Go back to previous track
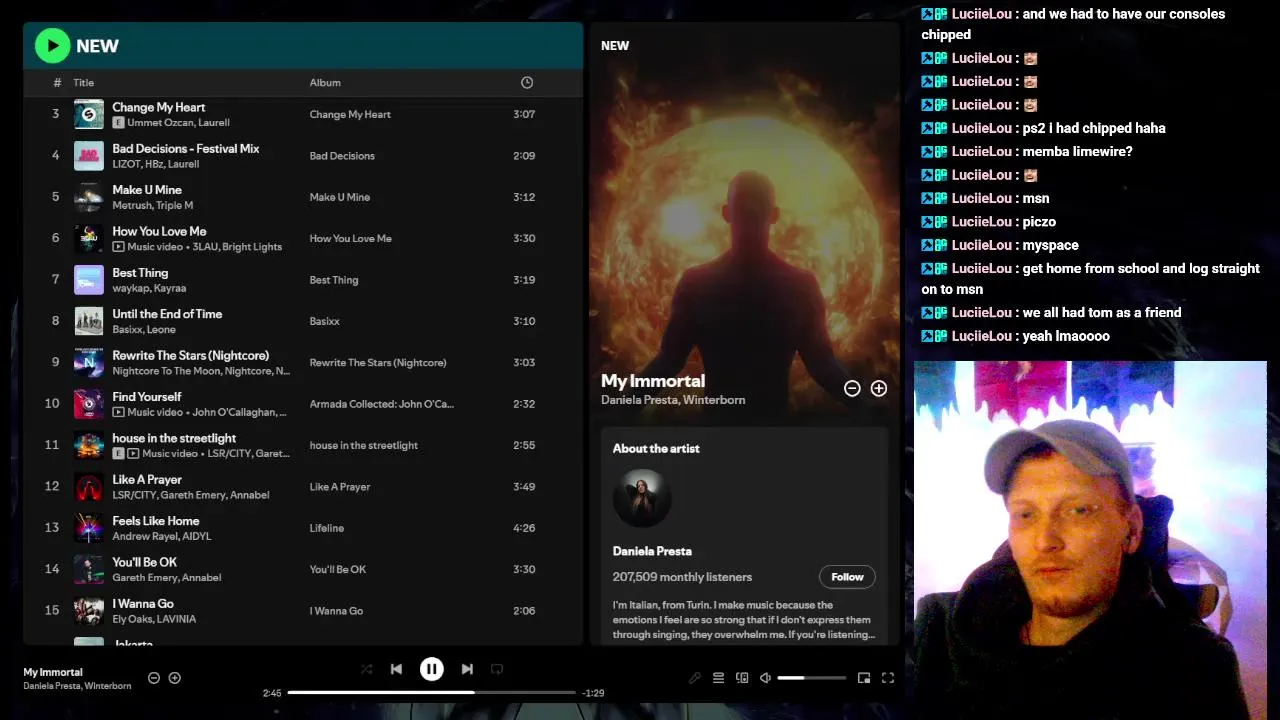The width and height of the screenshot is (1280, 720). coord(396,669)
